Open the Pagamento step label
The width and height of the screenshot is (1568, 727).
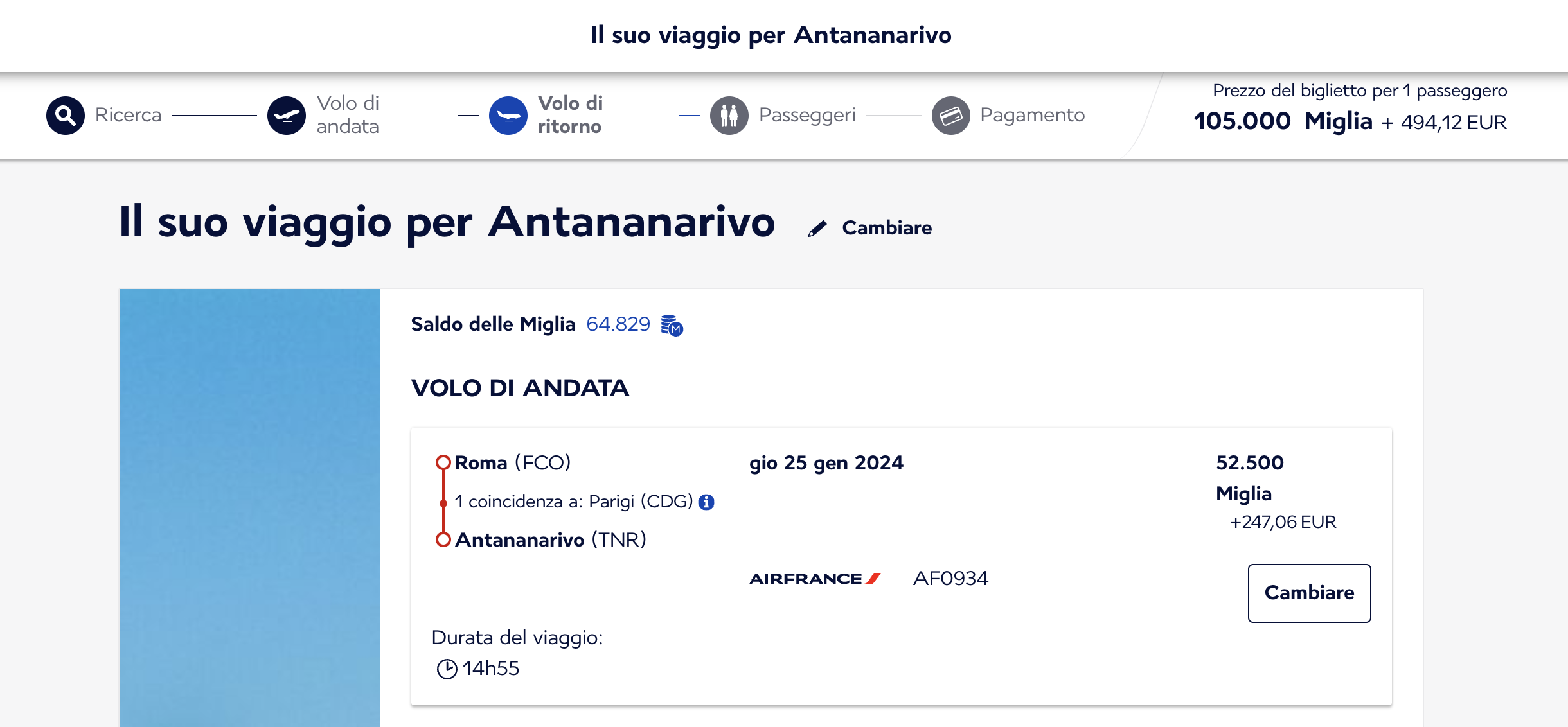(x=1033, y=115)
